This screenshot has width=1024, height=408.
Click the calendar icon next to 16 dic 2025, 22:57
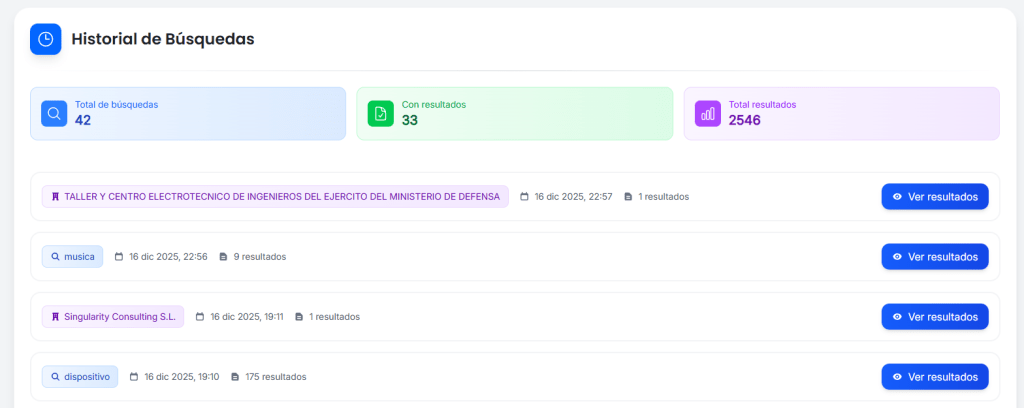click(x=524, y=197)
